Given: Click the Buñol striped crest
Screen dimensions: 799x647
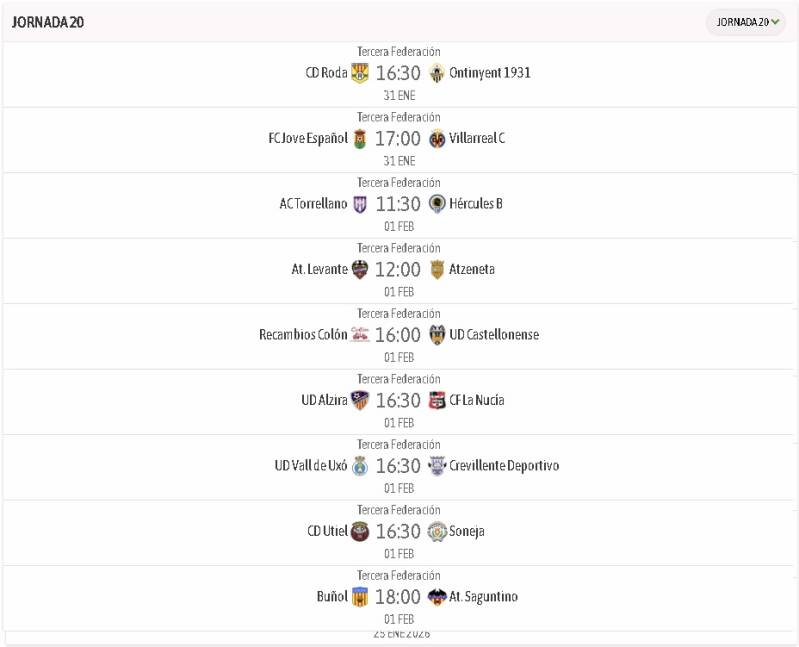Looking at the screenshot, I should point(360,597).
